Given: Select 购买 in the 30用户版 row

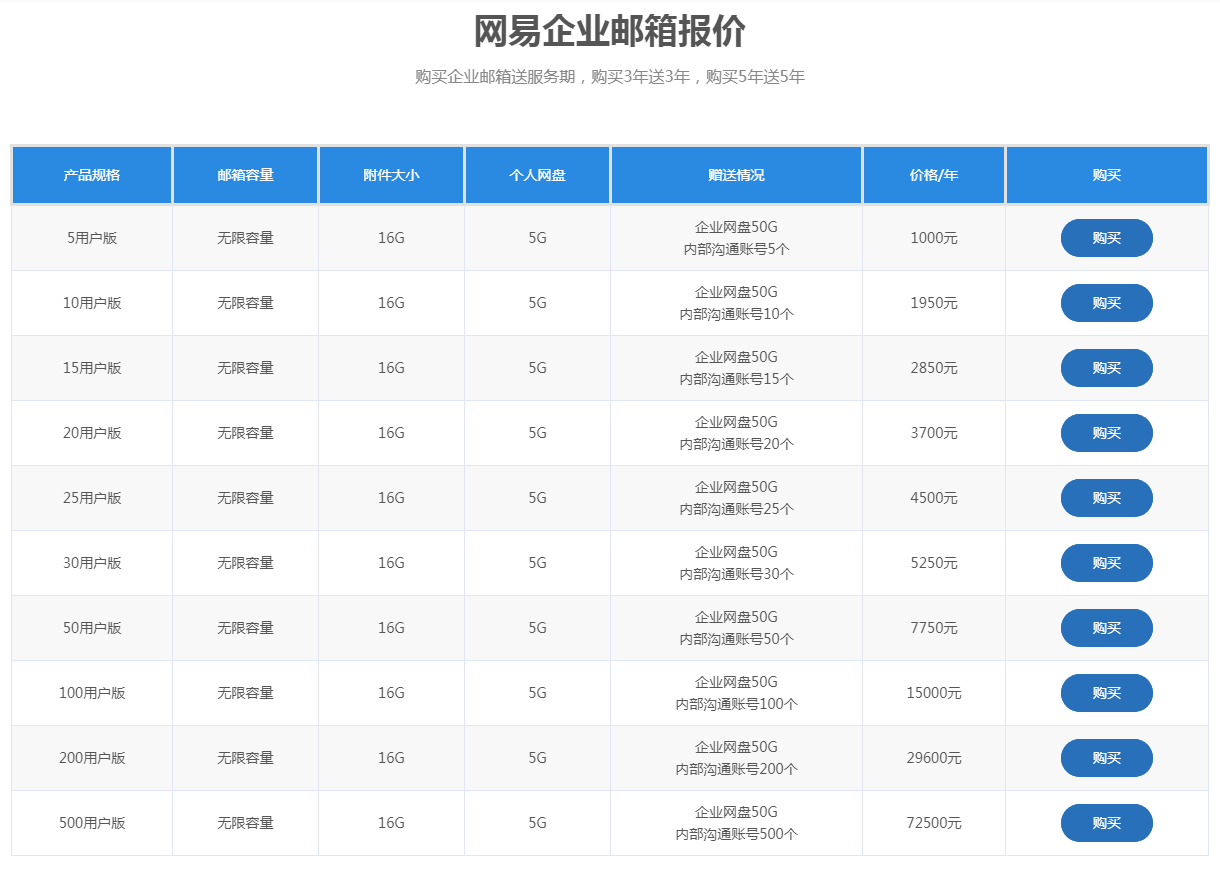Looking at the screenshot, I should coord(1106,563).
